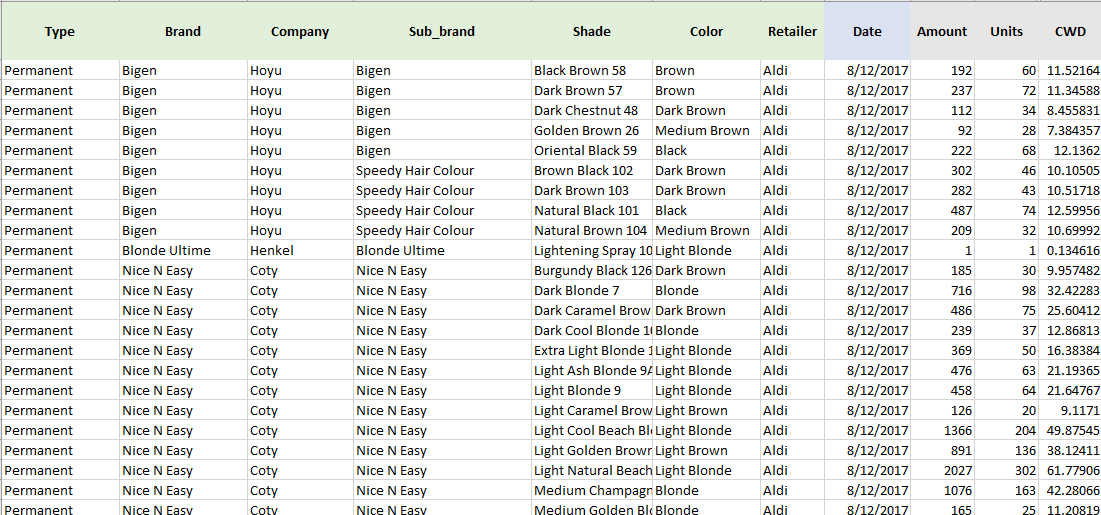
Task: Select the Amount column header
Action: (942, 31)
